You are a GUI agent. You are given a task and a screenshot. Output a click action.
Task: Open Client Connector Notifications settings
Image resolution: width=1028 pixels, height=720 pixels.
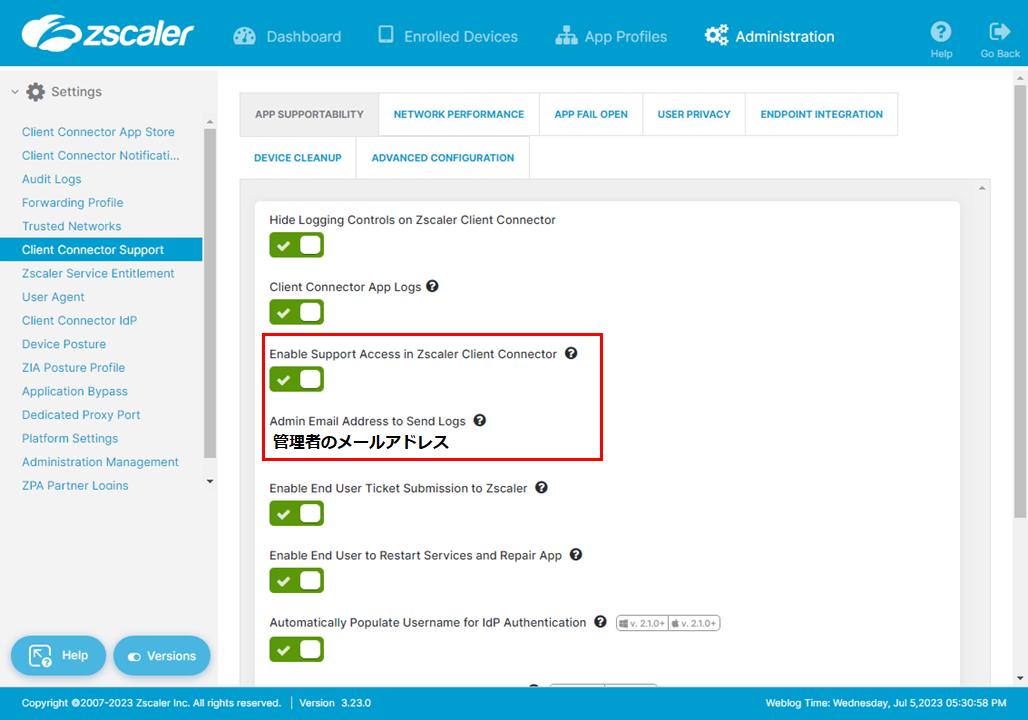coord(100,155)
